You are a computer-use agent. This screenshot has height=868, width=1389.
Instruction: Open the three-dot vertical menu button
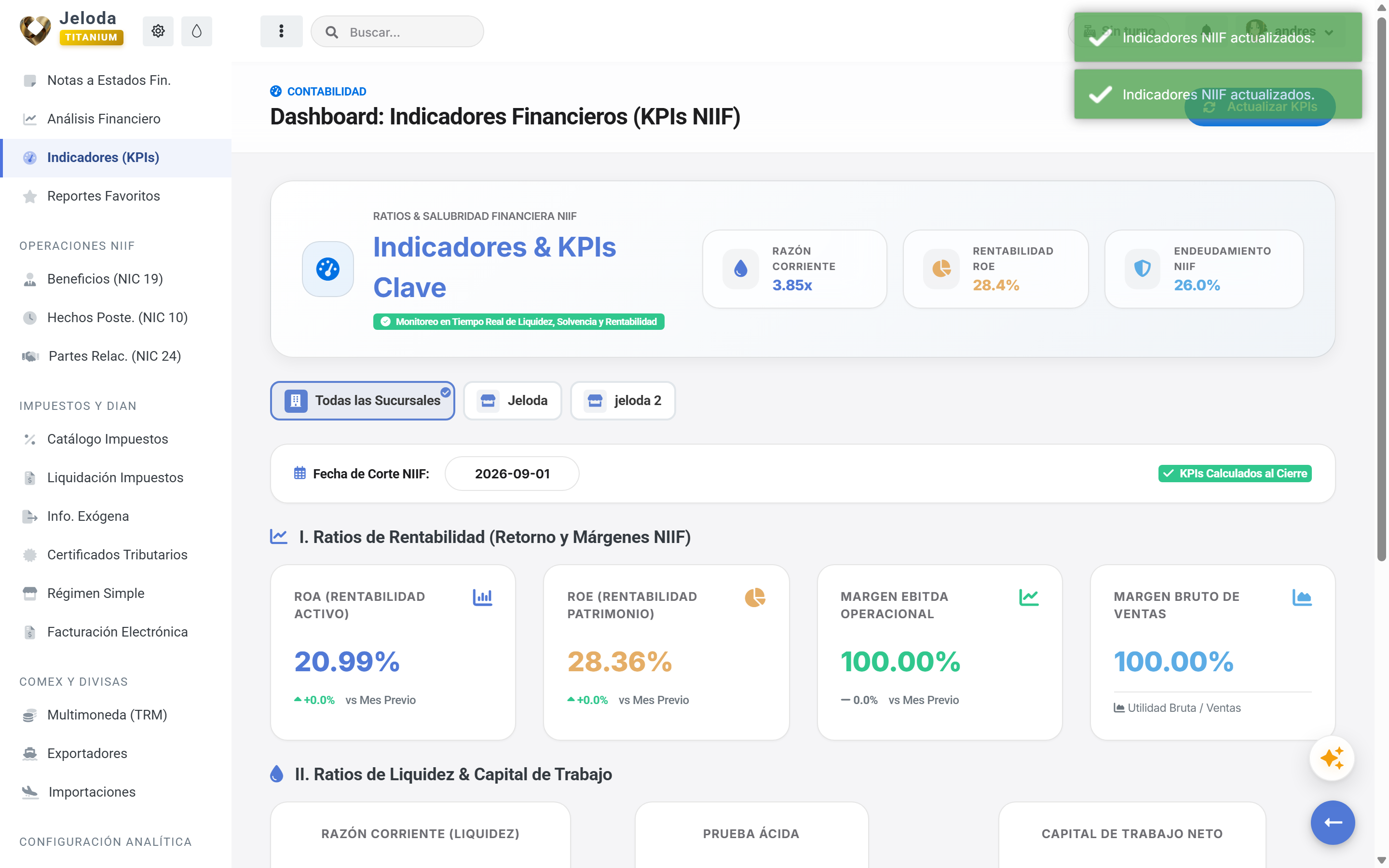point(281,31)
